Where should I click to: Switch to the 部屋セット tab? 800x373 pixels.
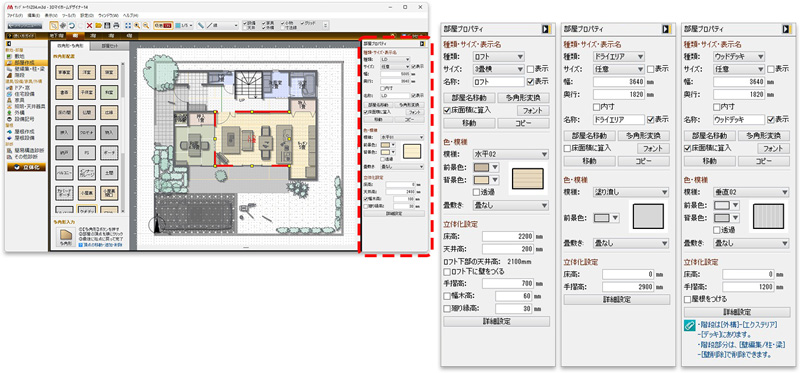click(x=110, y=46)
